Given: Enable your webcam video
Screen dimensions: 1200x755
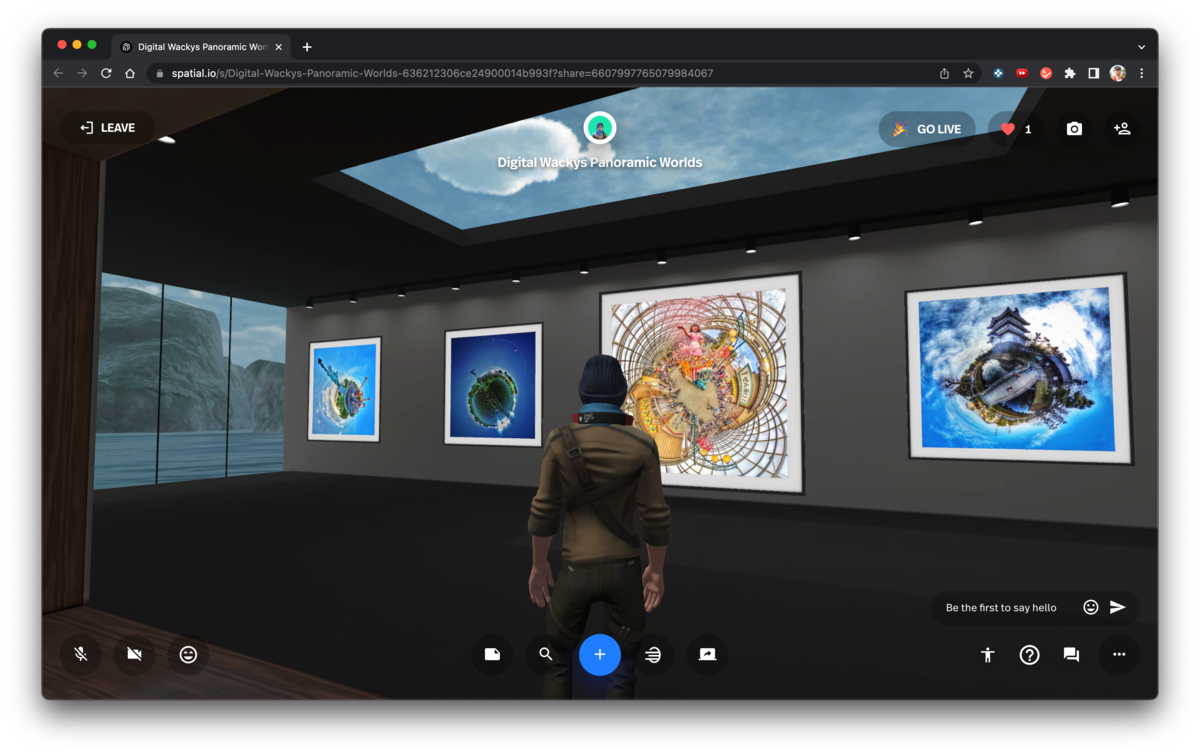Looking at the screenshot, I should click(134, 655).
